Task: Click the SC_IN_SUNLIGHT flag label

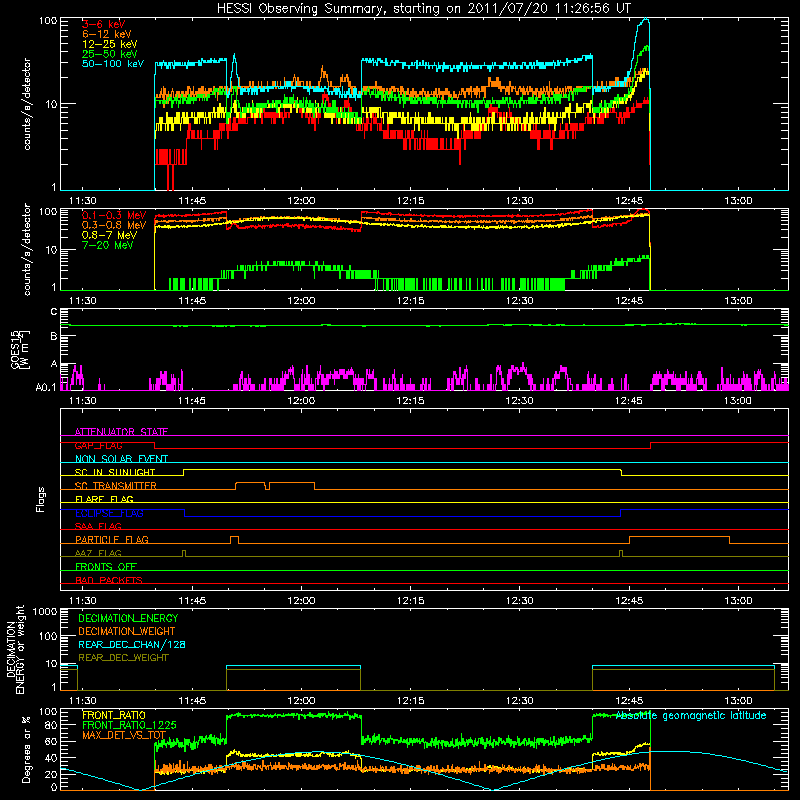Action: pyautogui.click(x=115, y=472)
